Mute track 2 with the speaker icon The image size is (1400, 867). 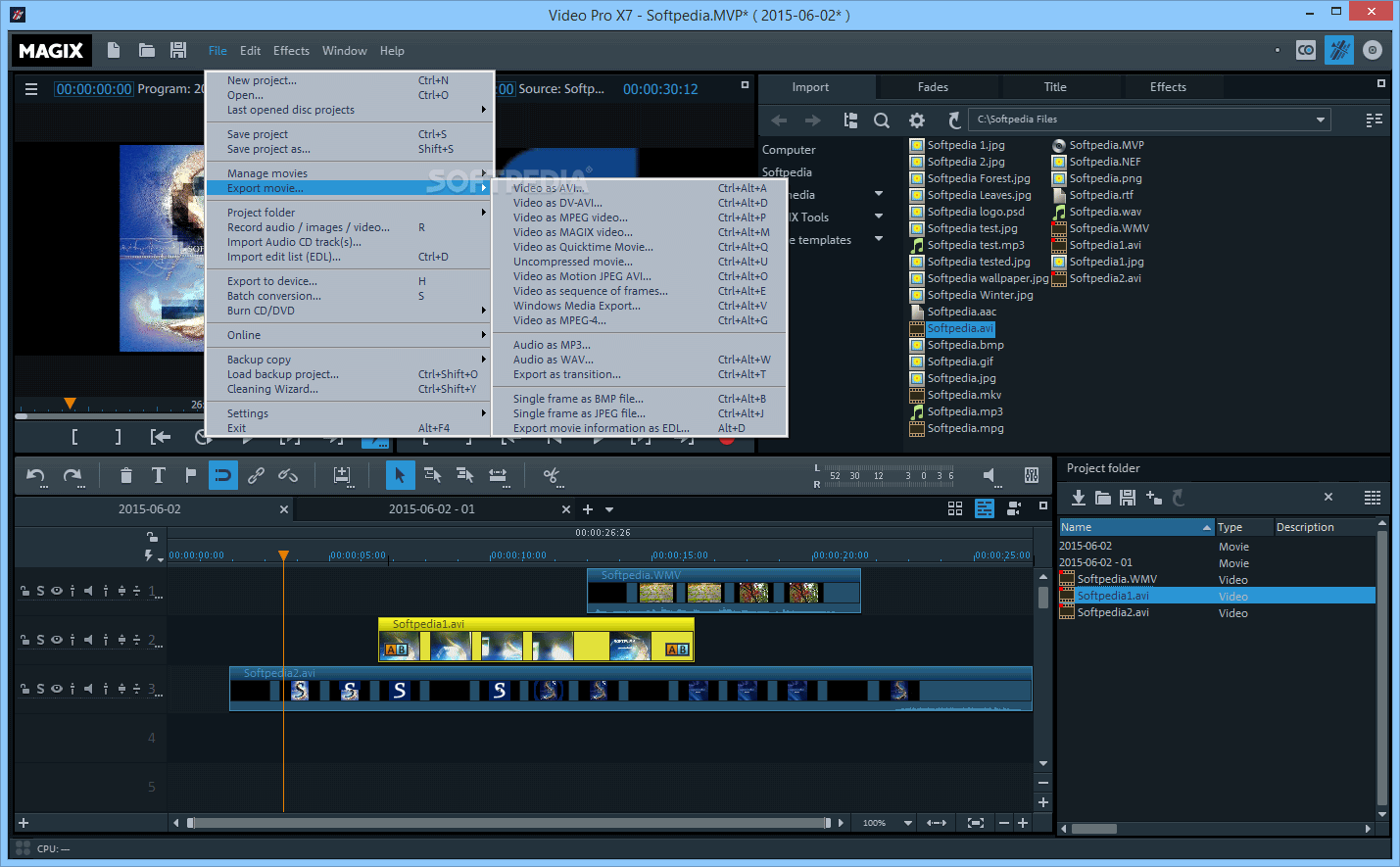(x=88, y=640)
